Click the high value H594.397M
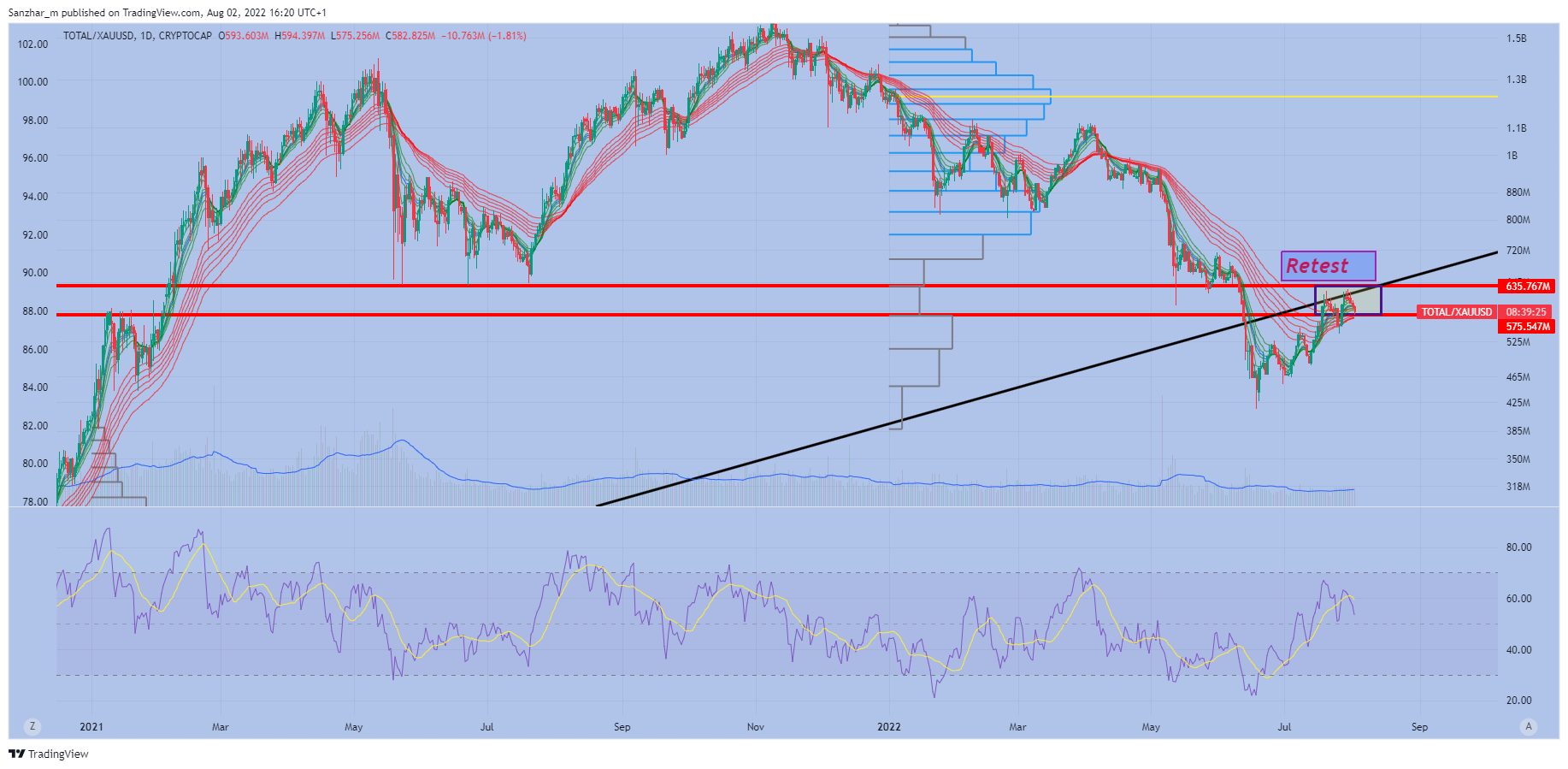Viewport: 1568px width, 769px height. (299, 36)
